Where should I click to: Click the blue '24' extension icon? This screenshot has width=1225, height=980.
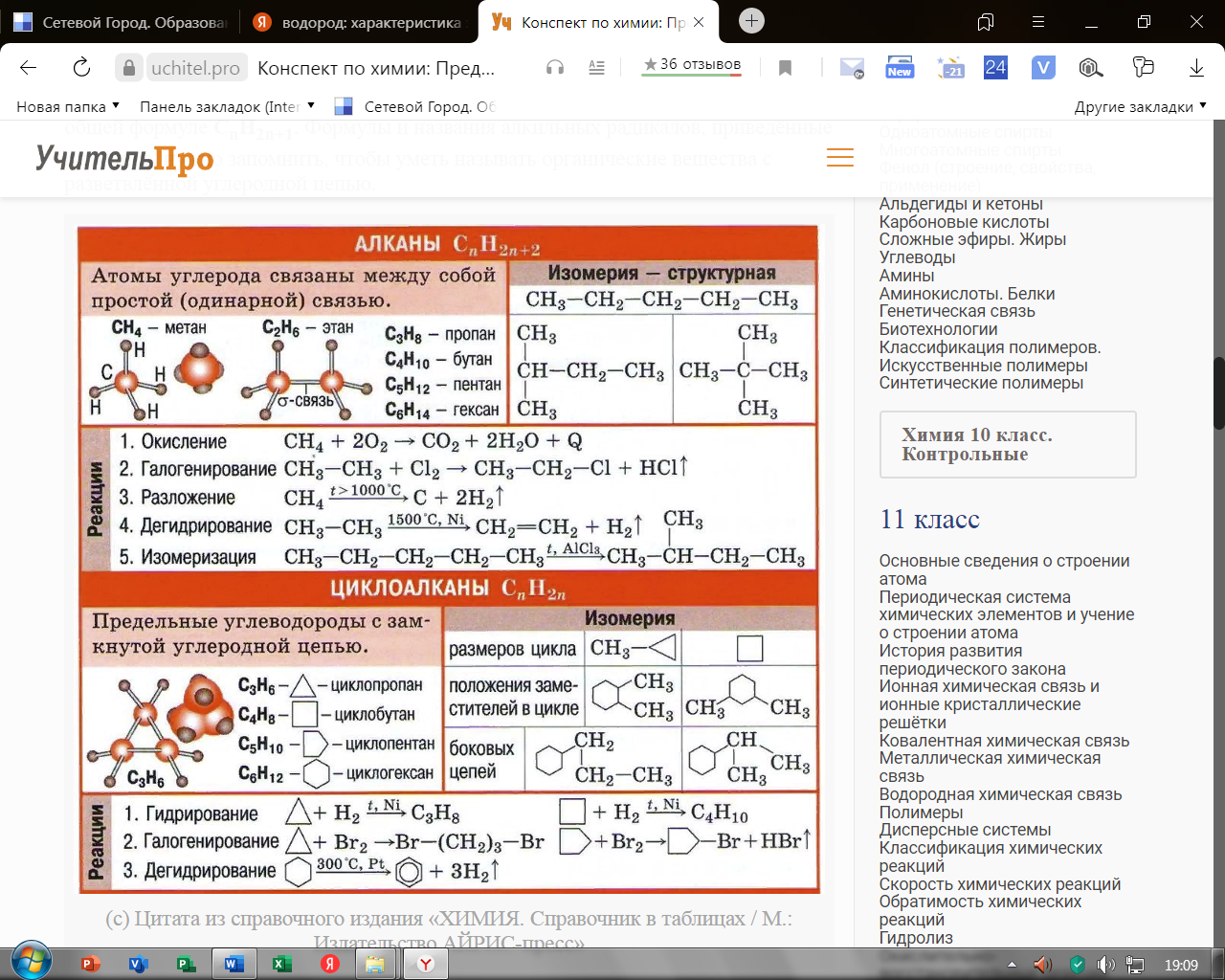pos(995,67)
